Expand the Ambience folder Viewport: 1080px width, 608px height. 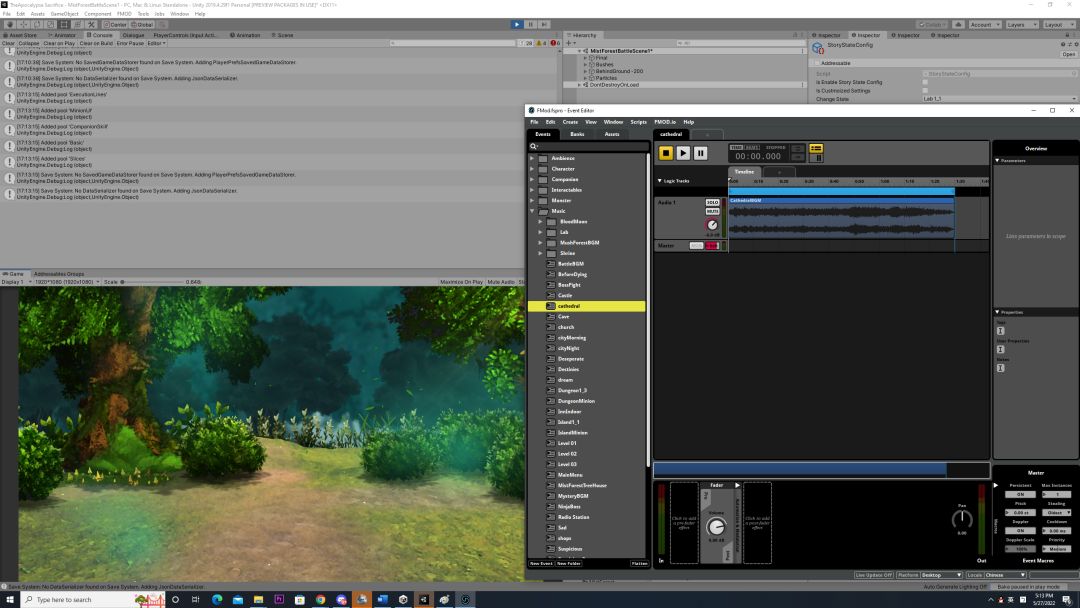533,158
